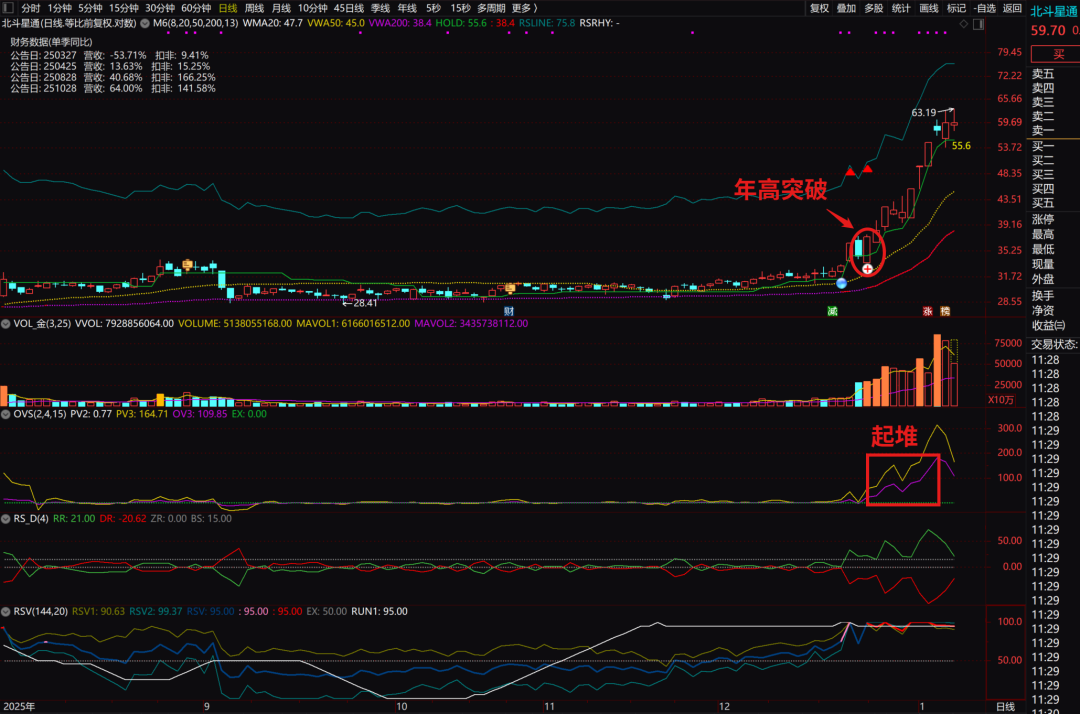
Task: Open main chart indicator settings next to 对数
Action: pos(145,23)
